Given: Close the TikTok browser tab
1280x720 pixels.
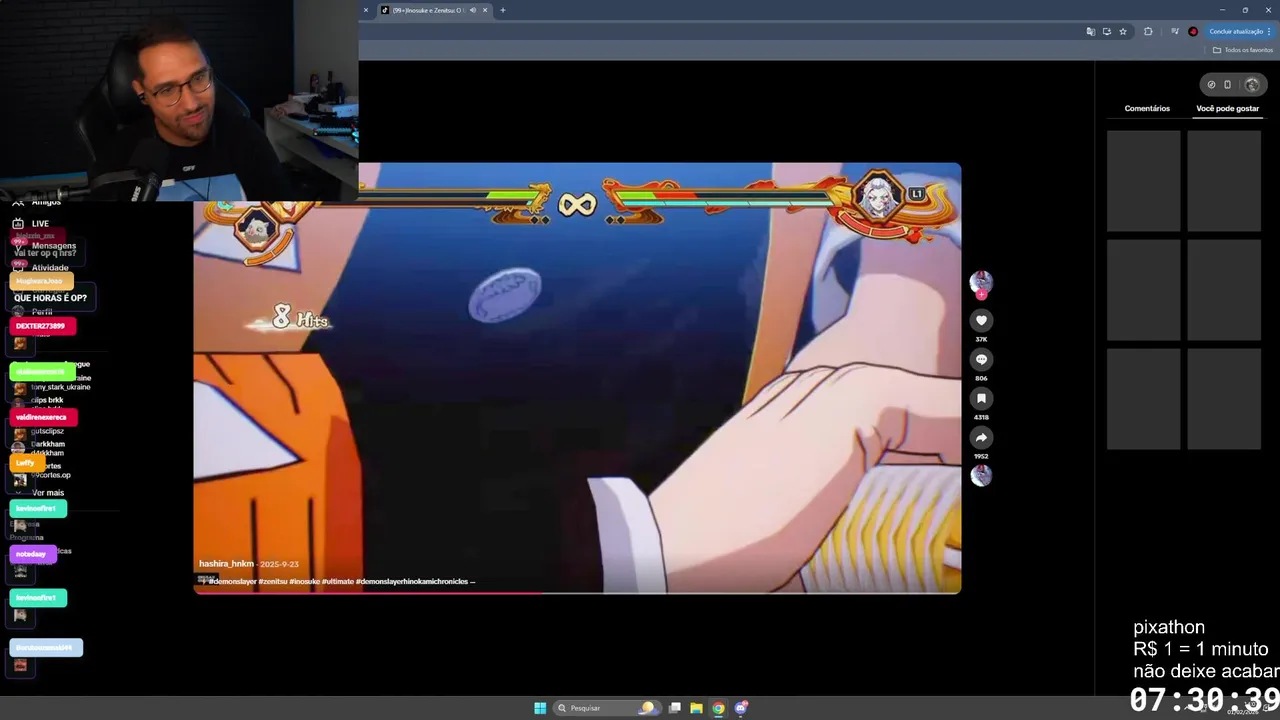Looking at the screenshot, I should point(485,10).
